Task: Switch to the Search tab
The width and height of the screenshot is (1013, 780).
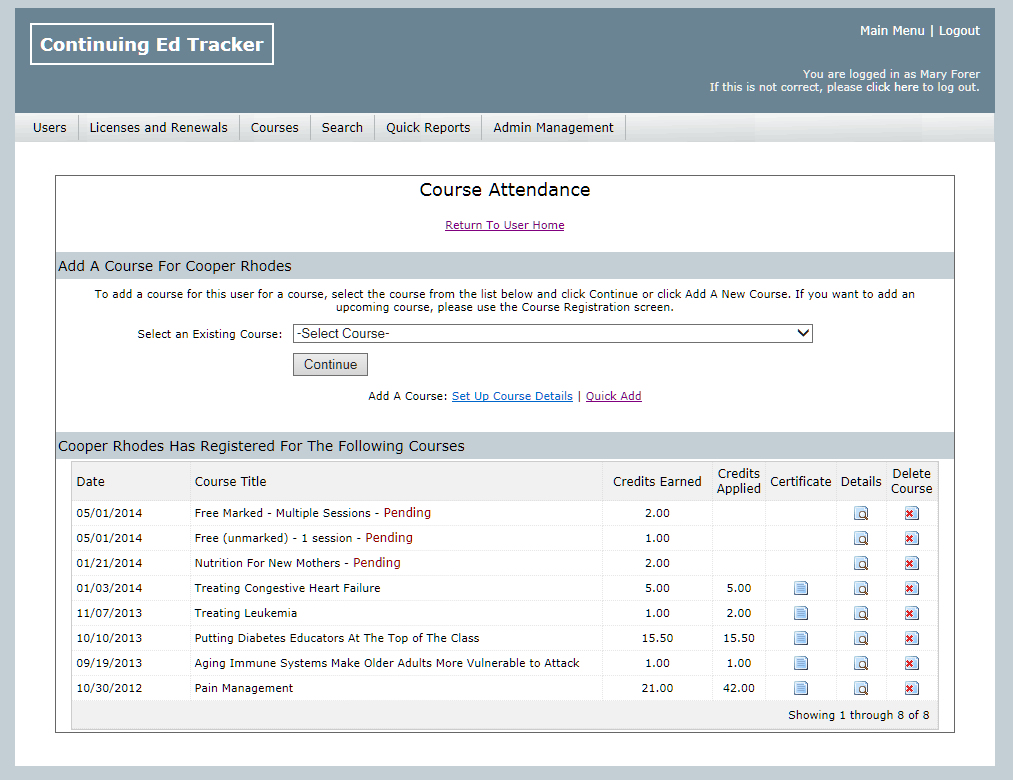Action: coord(342,127)
